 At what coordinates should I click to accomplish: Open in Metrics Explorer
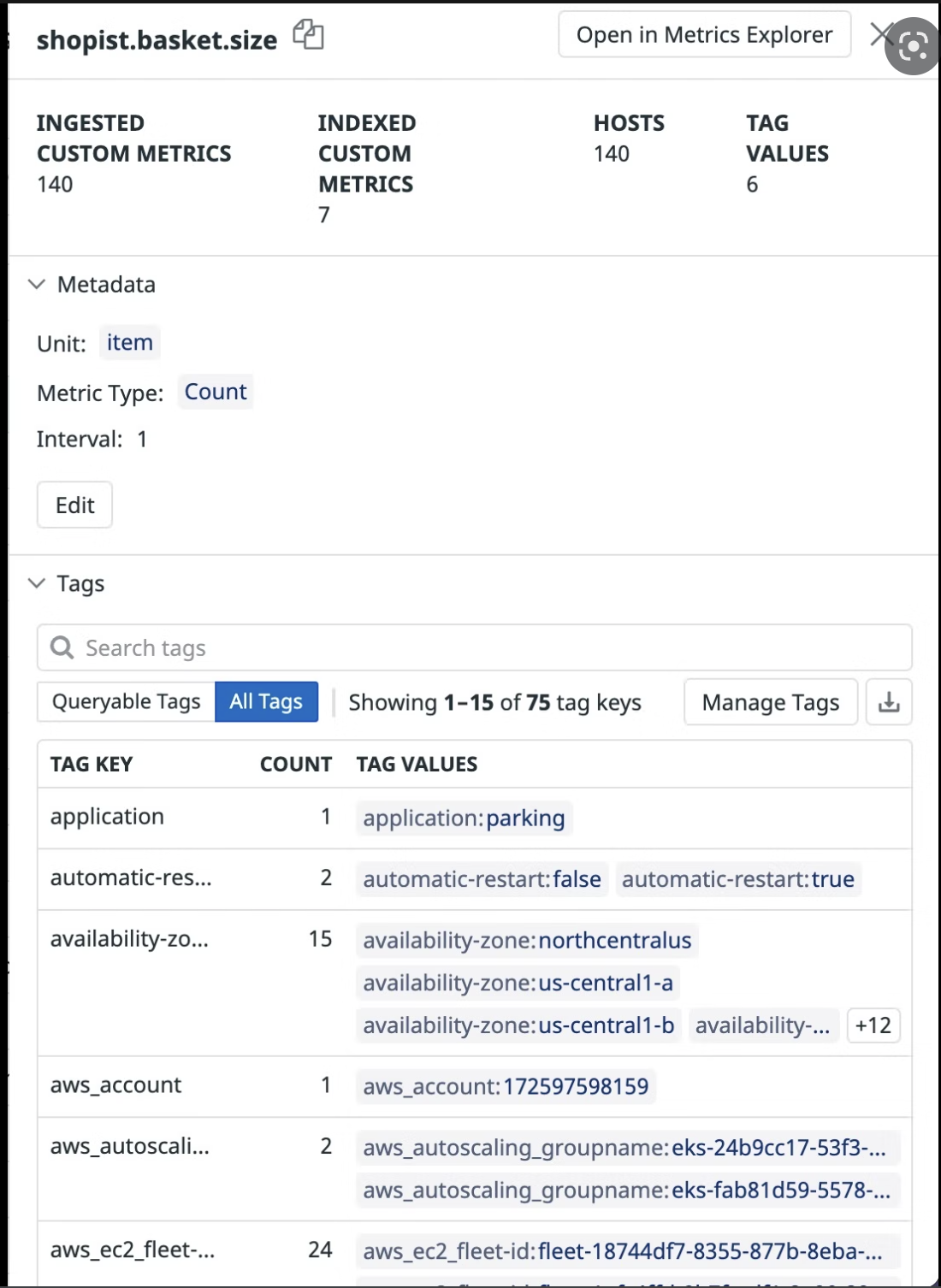click(x=704, y=34)
